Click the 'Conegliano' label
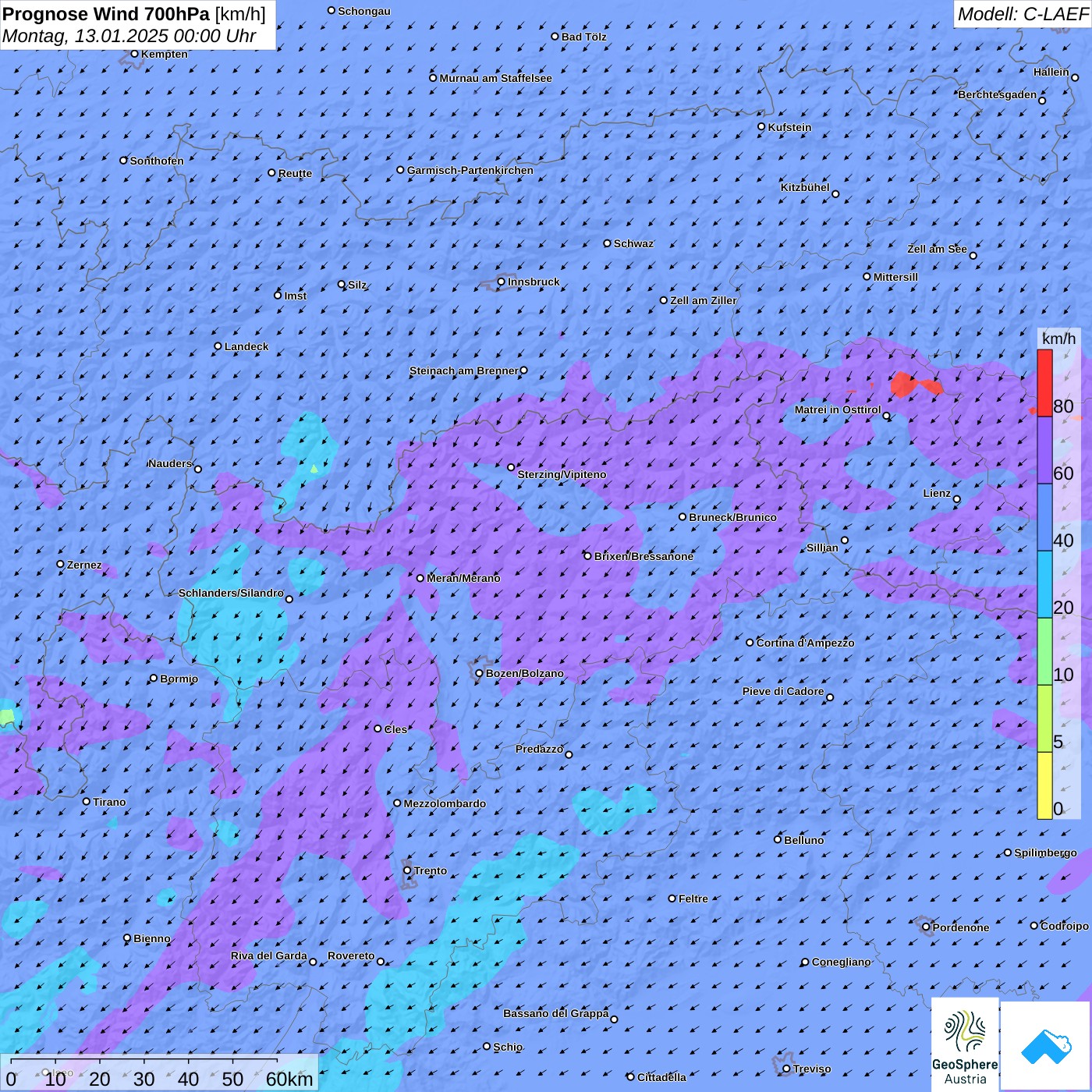Image resolution: width=1092 pixels, height=1092 pixels. 842,962
